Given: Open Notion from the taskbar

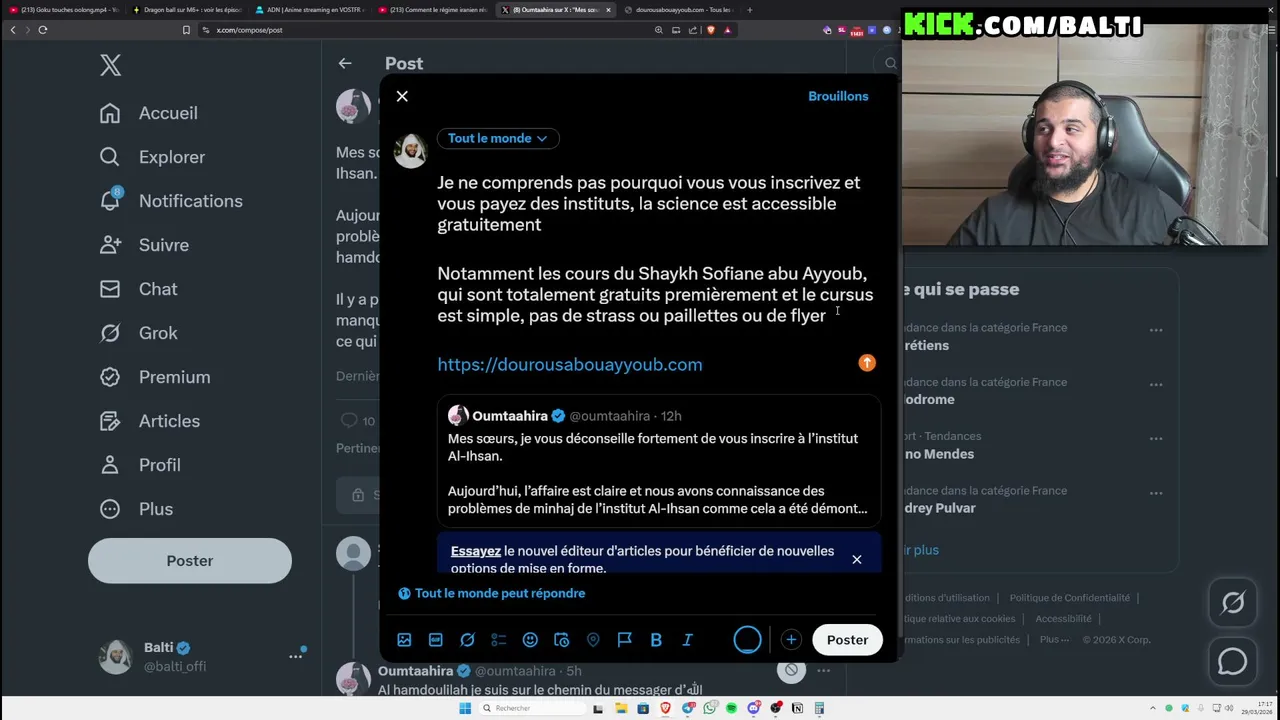Looking at the screenshot, I should (x=797, y=708).
